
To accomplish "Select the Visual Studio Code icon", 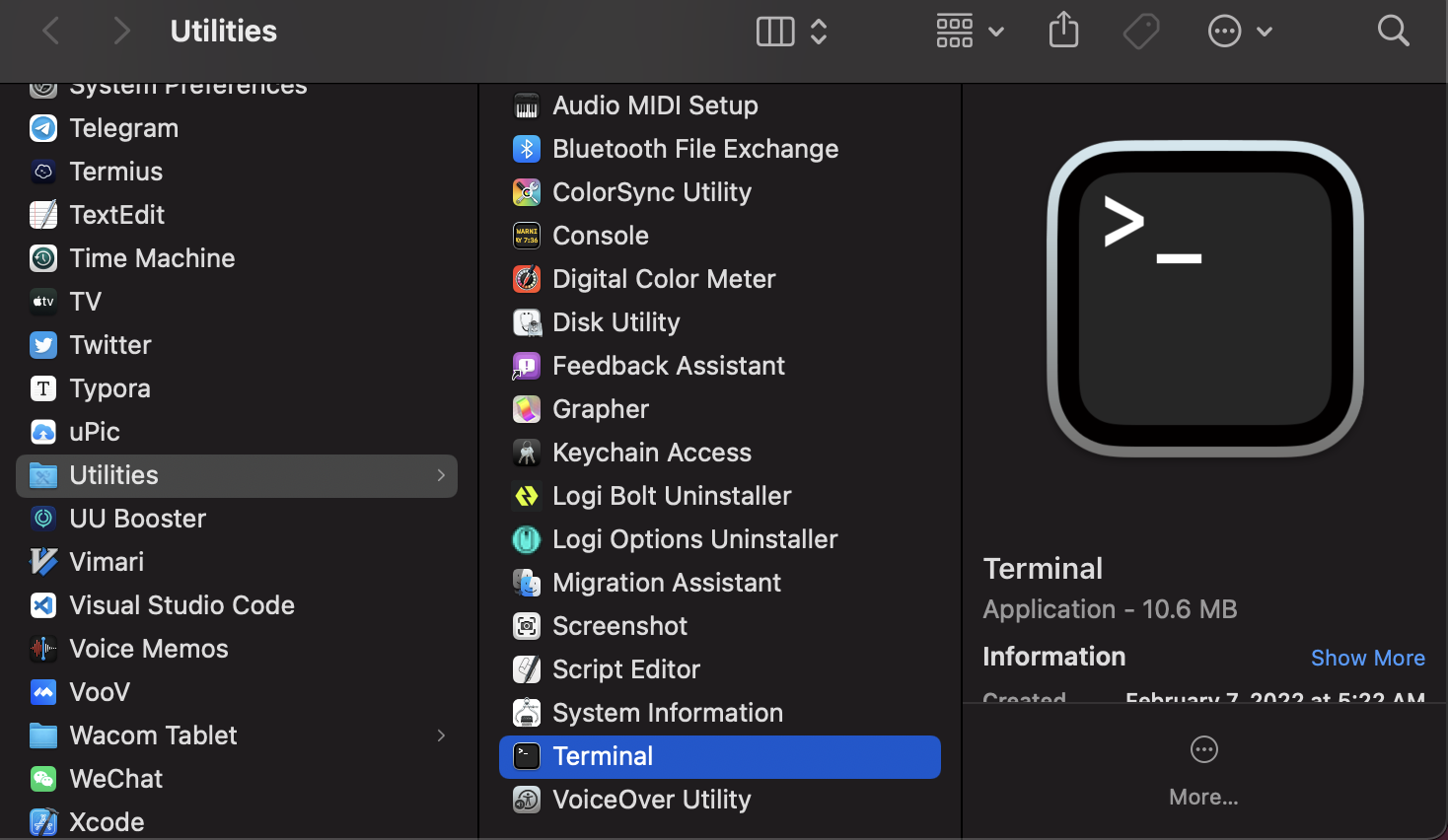I will 43,605.
